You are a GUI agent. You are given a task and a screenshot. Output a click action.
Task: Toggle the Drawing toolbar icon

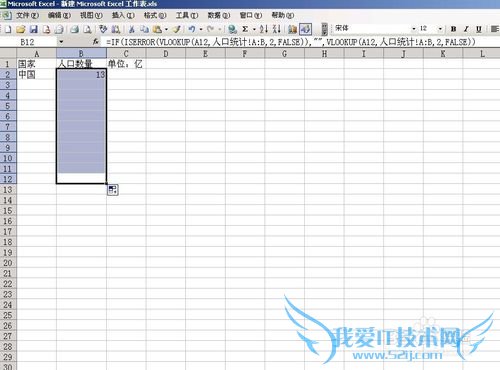click(x=305, y=29)
